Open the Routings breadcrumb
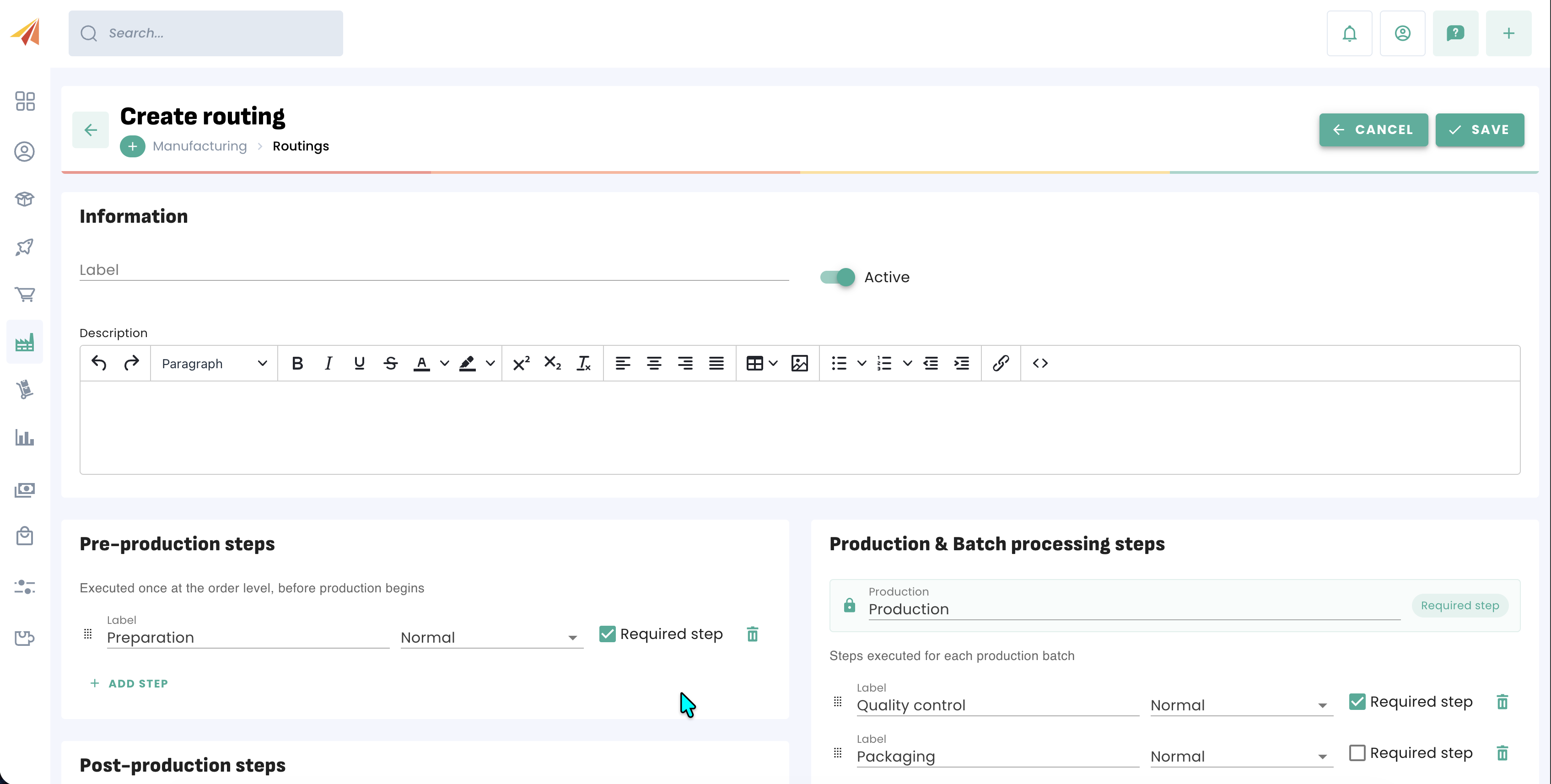 click(301, 146)
